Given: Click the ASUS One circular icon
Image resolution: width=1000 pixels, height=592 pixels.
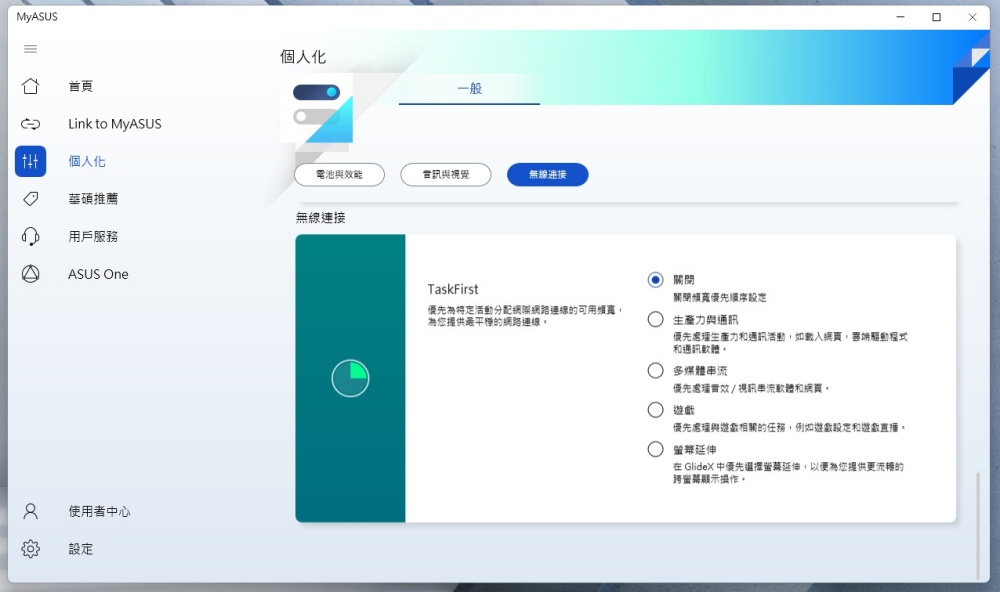Looking at the screenshot, I should (x=30, y=274).
